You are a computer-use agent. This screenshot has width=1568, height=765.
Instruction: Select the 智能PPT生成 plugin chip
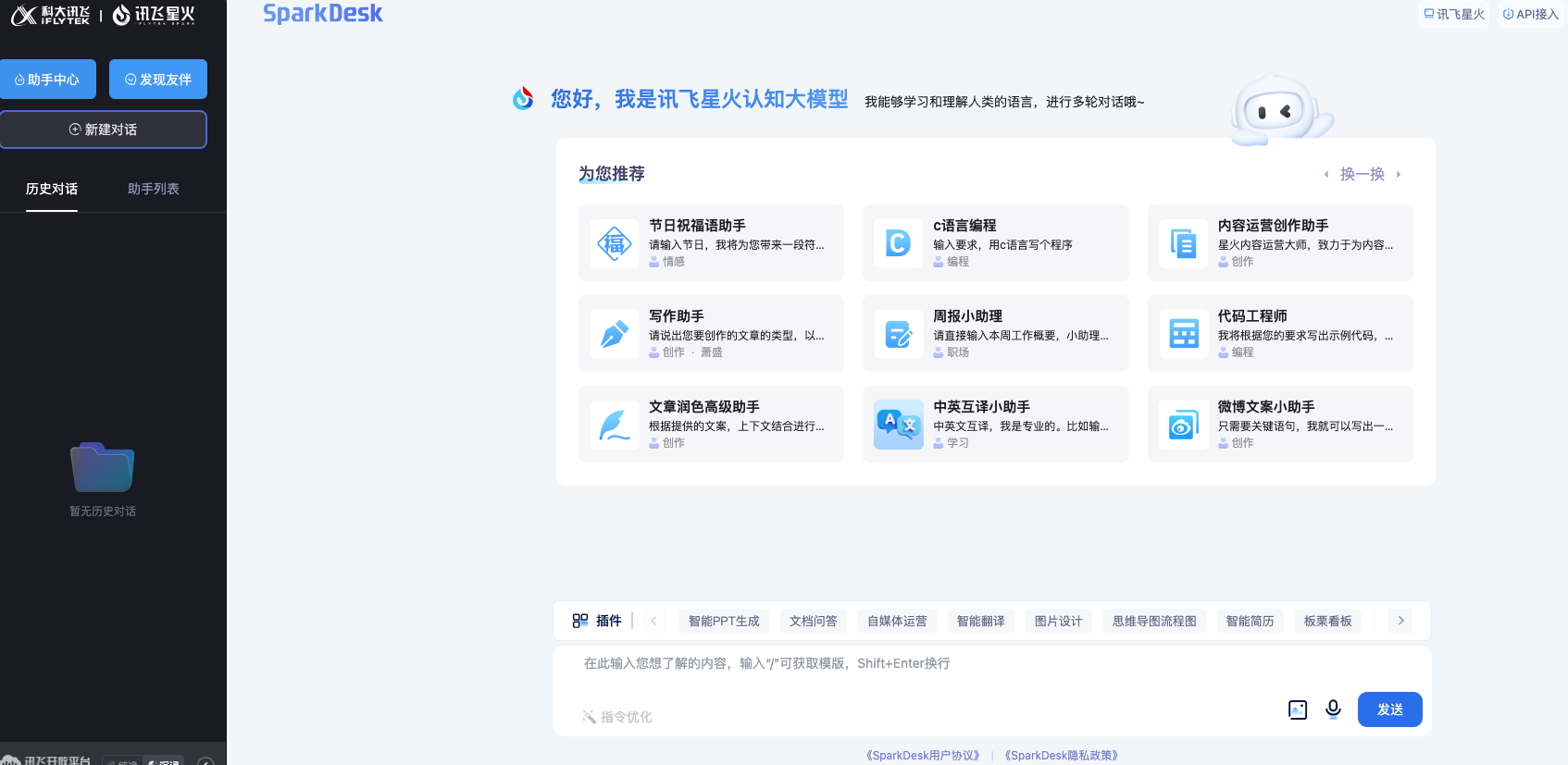pyautogui.click(x=724, y=621)
